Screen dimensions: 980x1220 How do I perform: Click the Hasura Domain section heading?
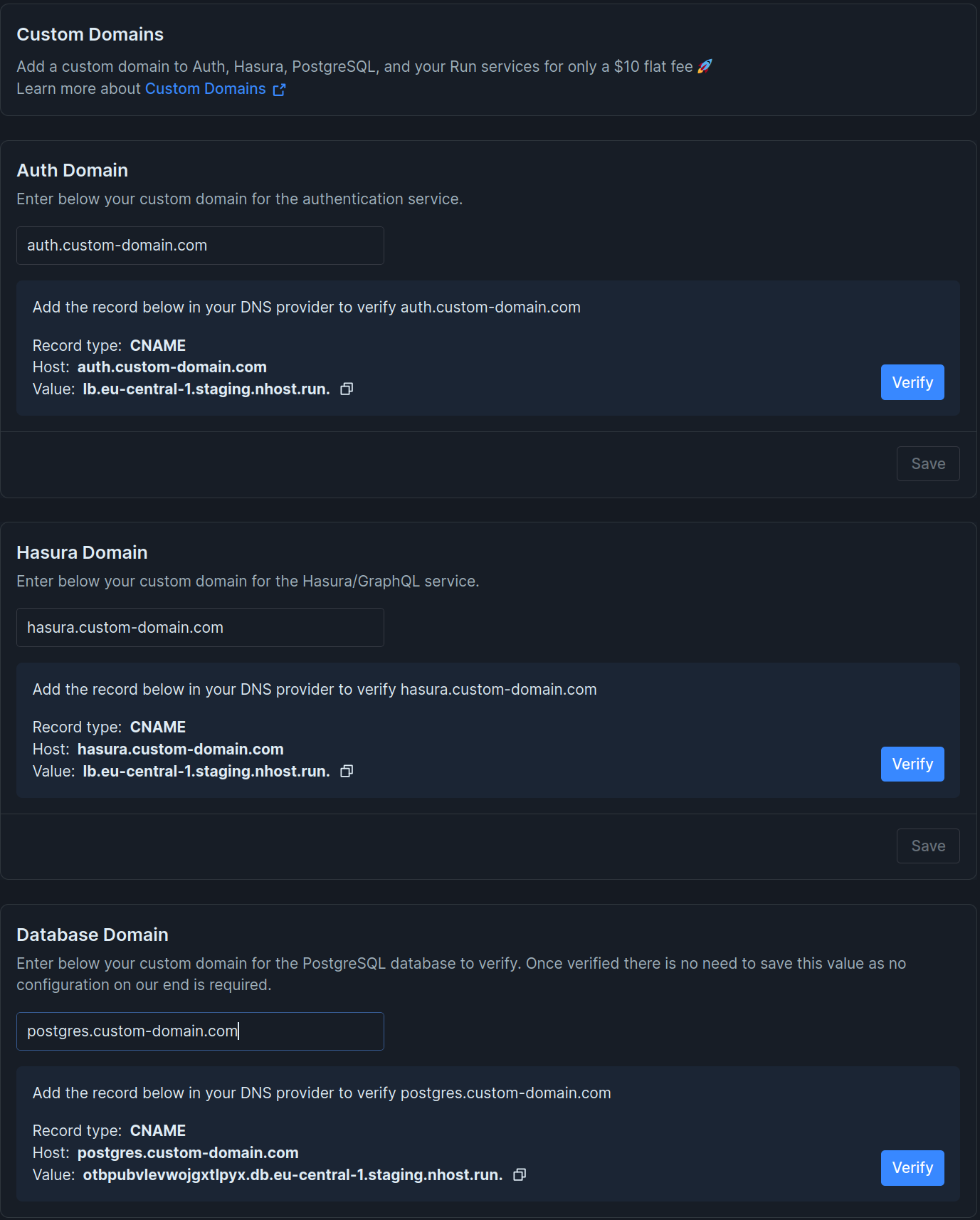[82, 552]
